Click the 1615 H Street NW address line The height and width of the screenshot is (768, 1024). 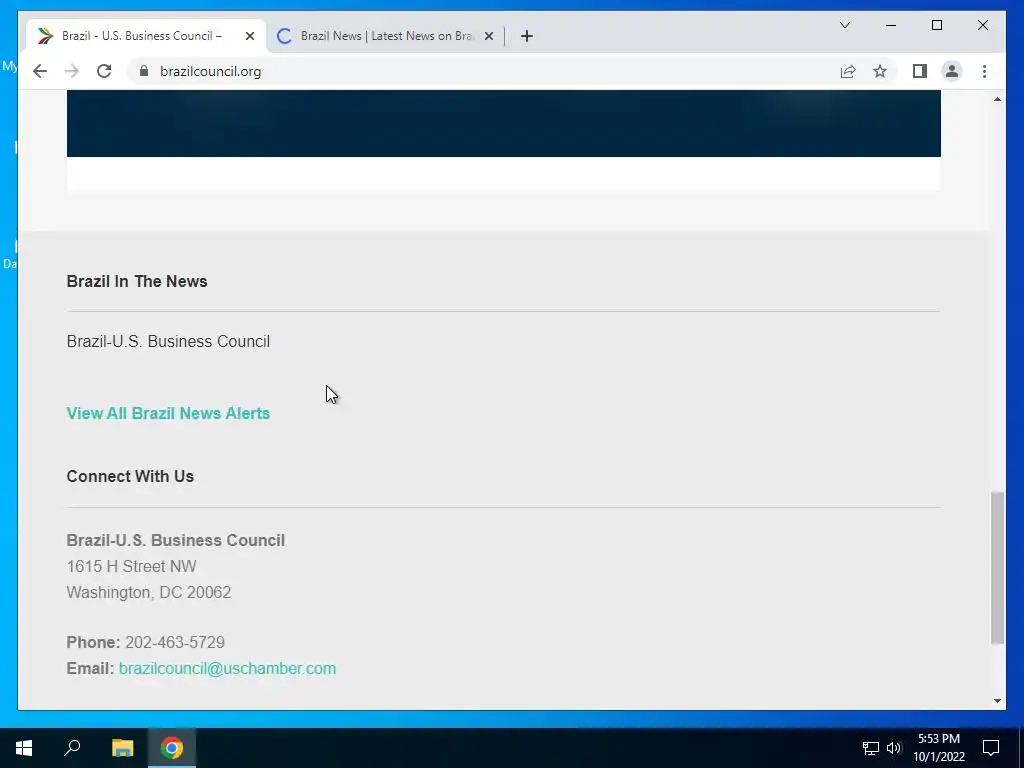point(131,566)
